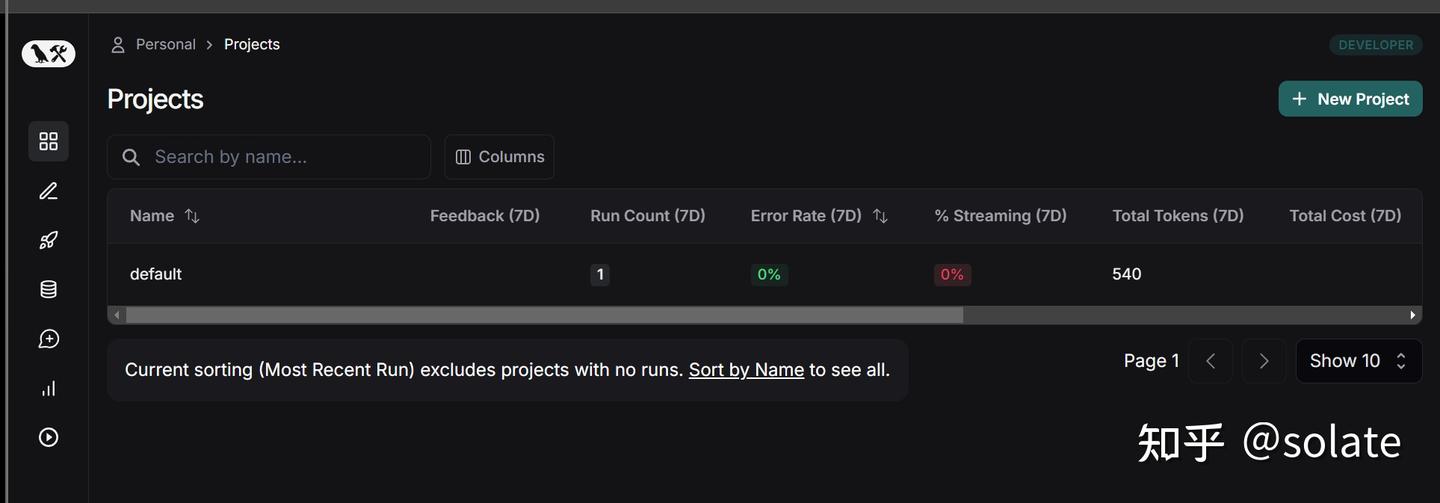The height and width of the screenshot is (503, 1440).
Task: Click the horizontal table scrollbar thumb
Action: pos(544,315)
